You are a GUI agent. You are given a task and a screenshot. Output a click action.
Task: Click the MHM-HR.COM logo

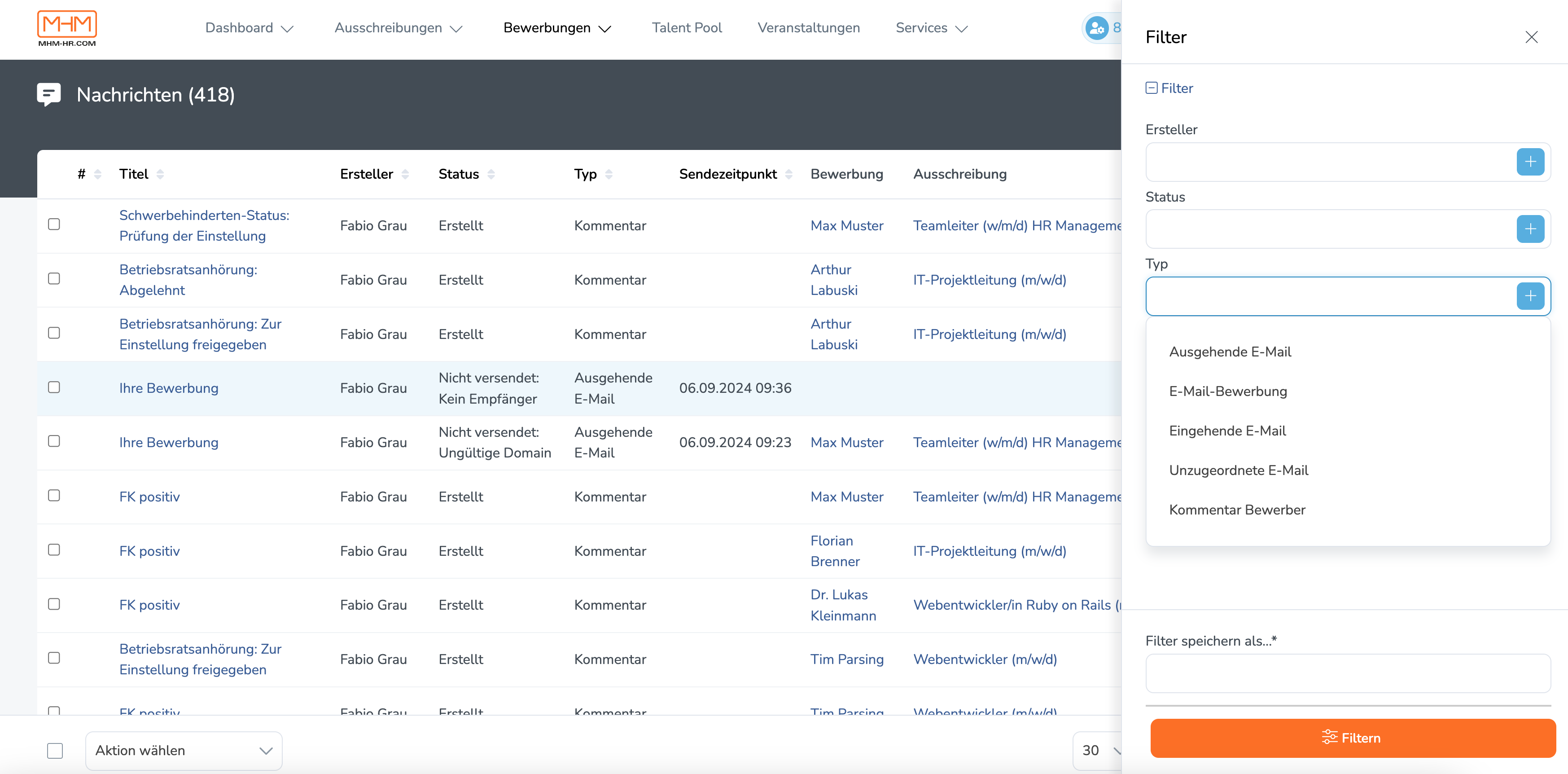(x=67, y=28)
